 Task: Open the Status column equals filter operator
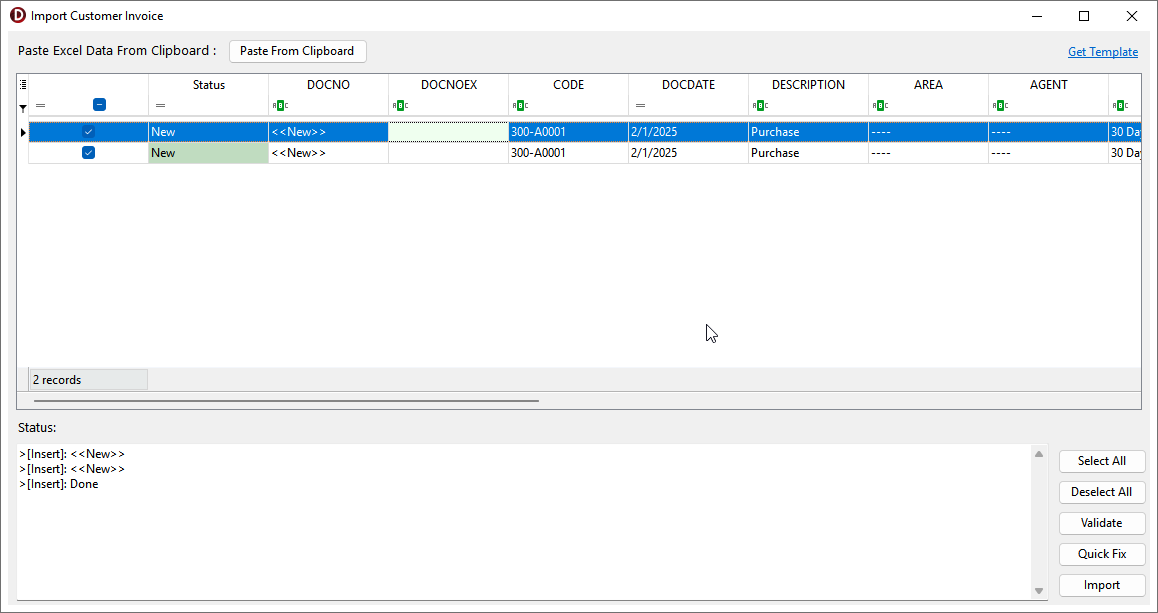click(160, 106)
